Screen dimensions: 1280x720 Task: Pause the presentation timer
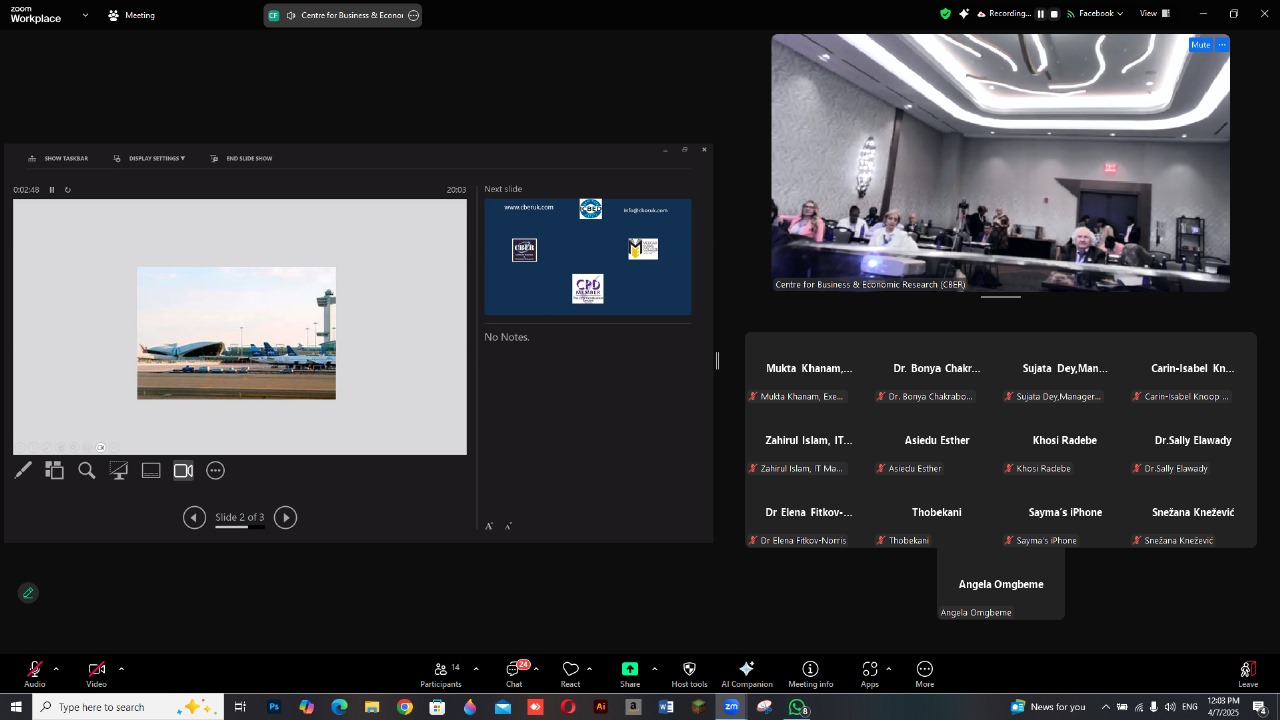(x=52, y=190)
